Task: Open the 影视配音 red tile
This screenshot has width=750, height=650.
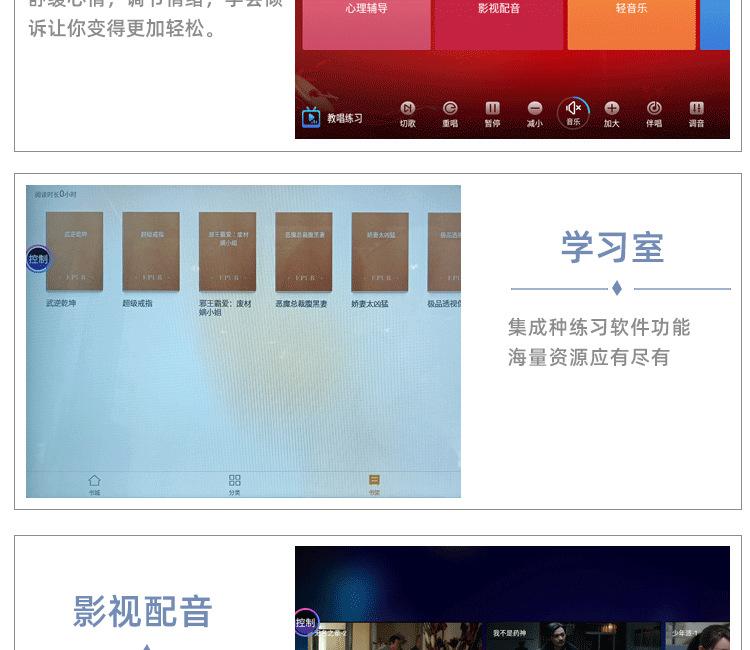Action: pos(499,24)
